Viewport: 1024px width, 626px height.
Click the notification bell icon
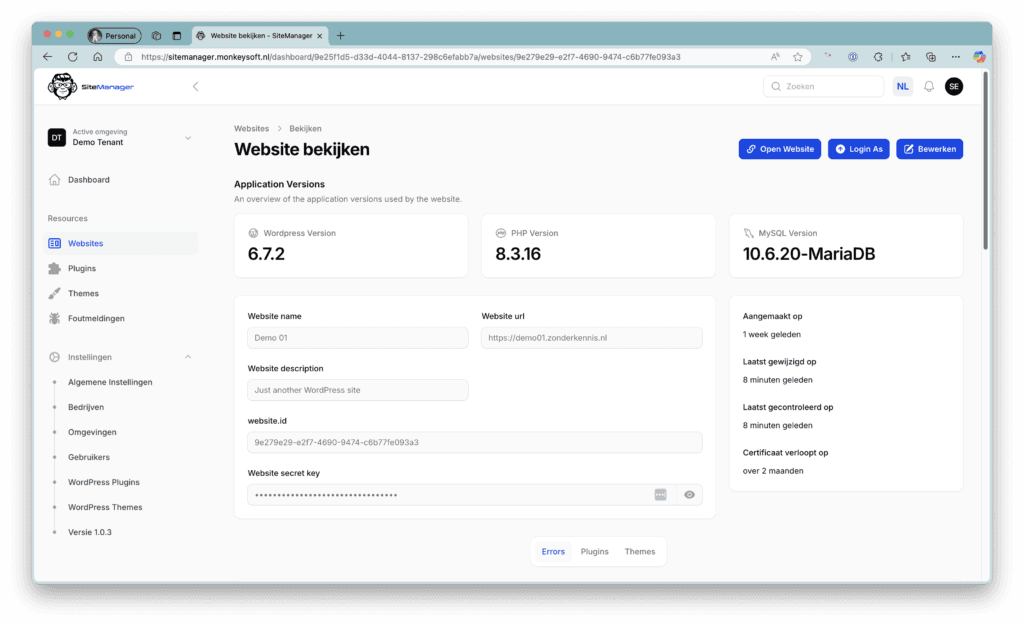tap(928, 87)
